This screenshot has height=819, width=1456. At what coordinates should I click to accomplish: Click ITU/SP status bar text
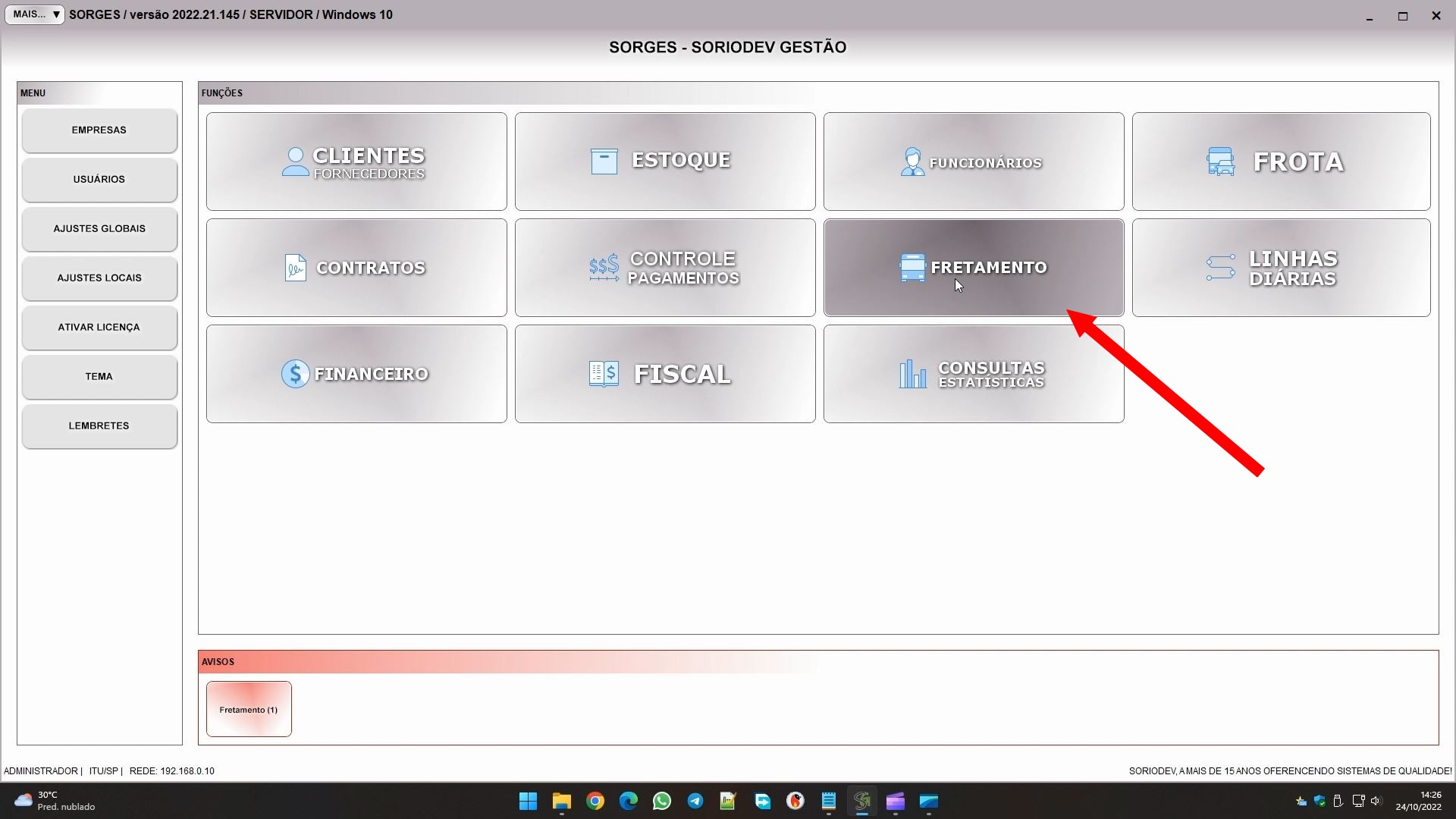point(104,770)
